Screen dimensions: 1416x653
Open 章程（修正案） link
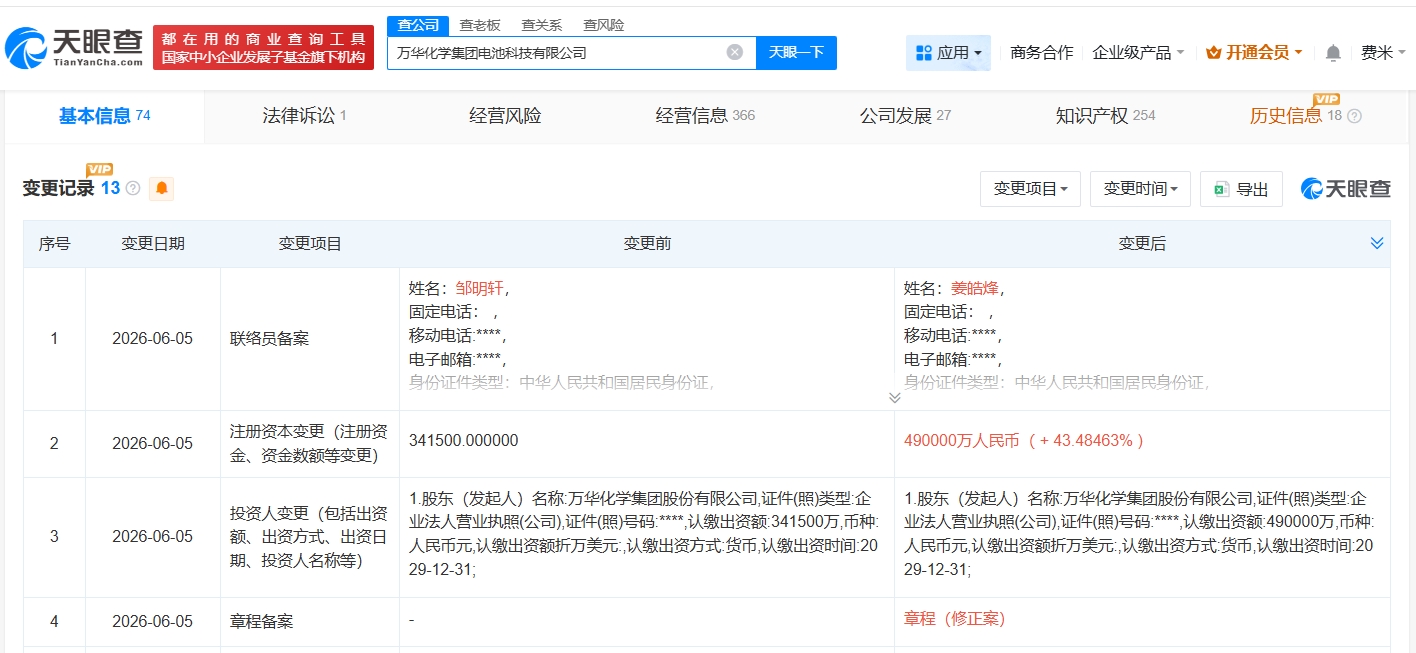coord(954,619)
